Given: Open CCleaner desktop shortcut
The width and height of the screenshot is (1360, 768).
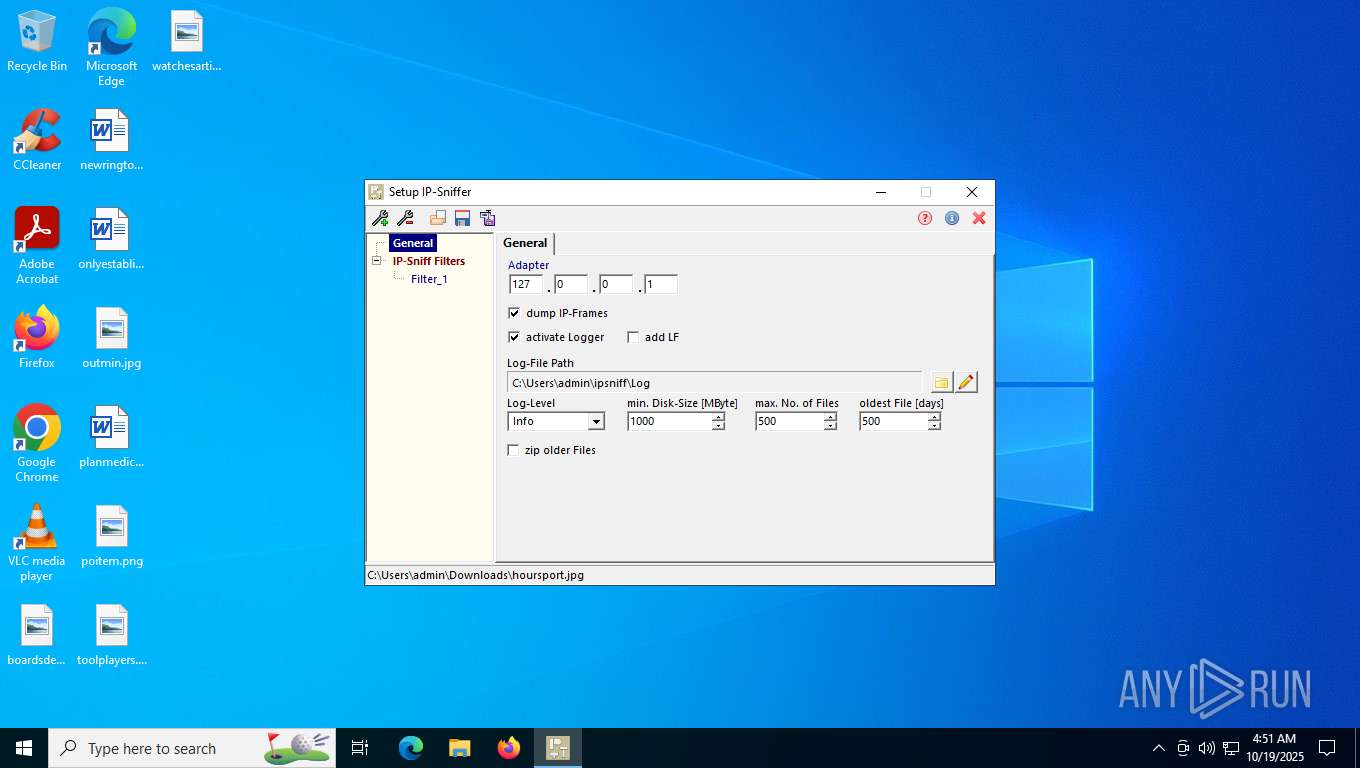Looking at the screenshot, I should (x=37, y=140).
